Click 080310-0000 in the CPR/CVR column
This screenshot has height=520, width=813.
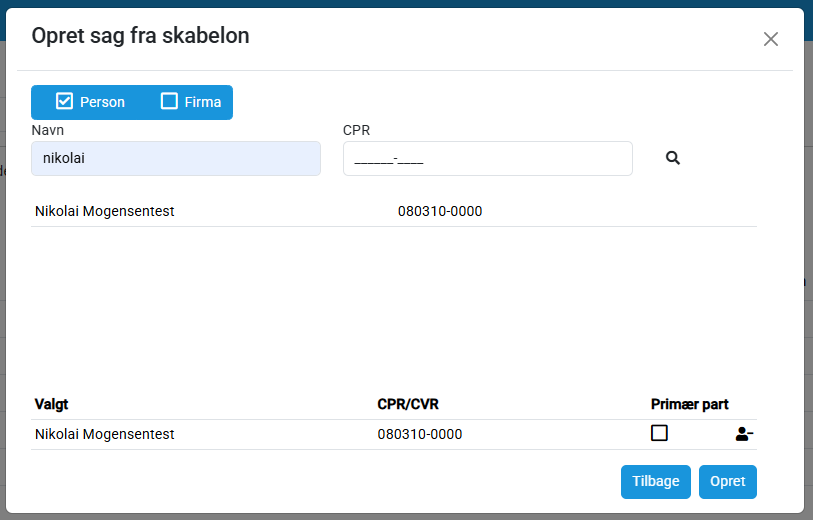pos(420,434)
